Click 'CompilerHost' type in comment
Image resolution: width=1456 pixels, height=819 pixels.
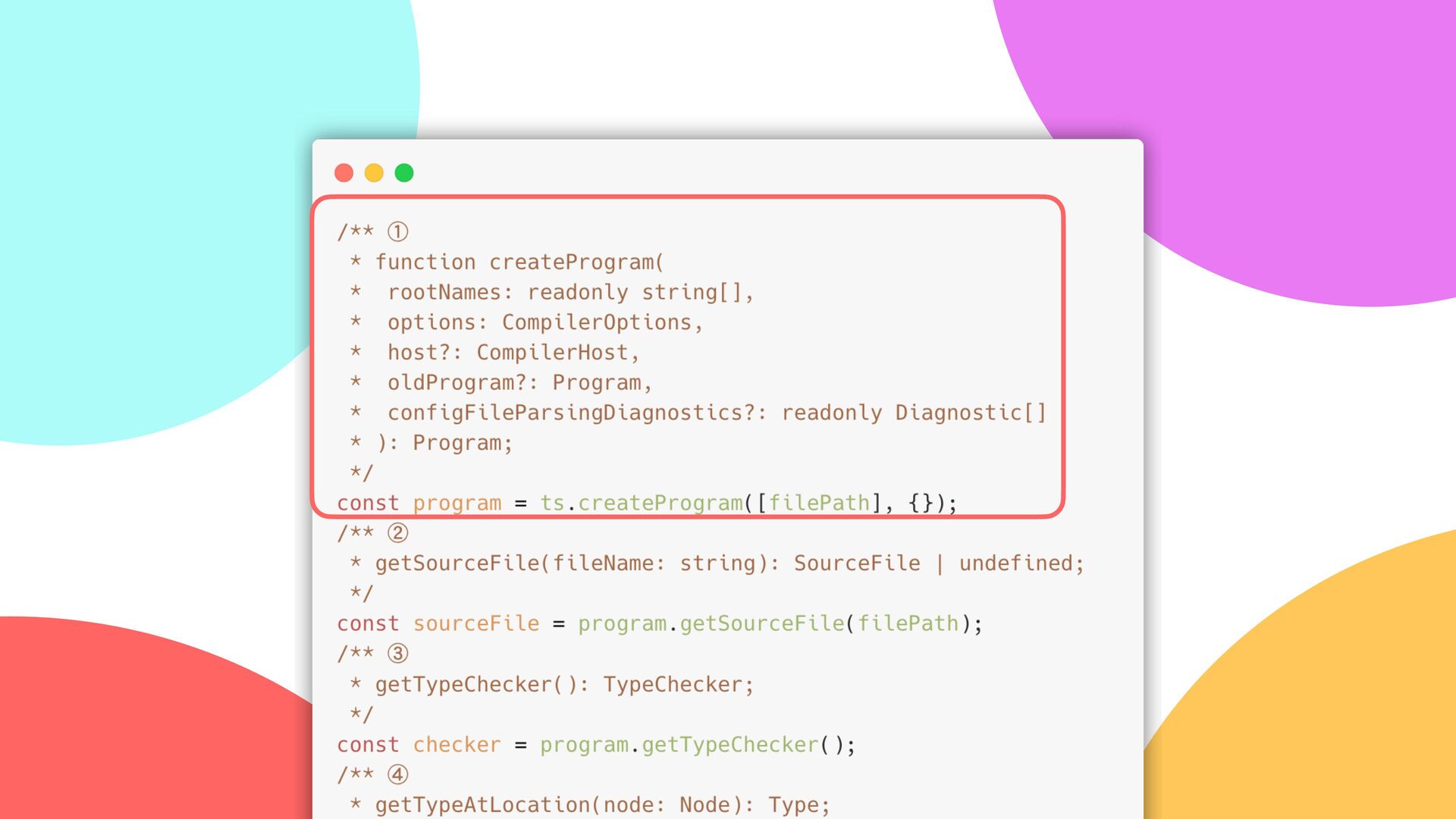pos(552,353)
